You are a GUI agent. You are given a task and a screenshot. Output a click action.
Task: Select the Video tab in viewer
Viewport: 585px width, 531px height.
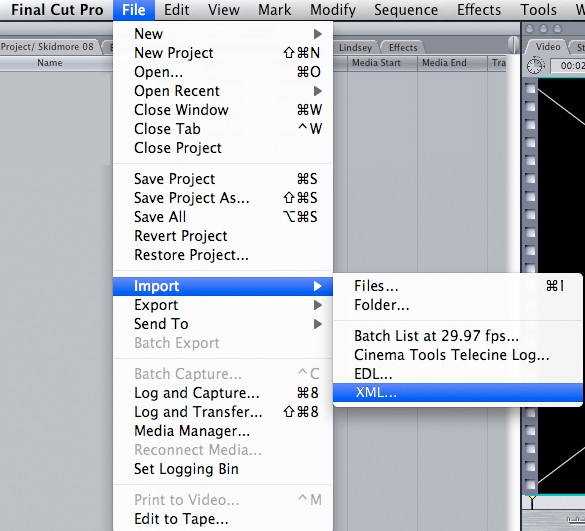548,47
